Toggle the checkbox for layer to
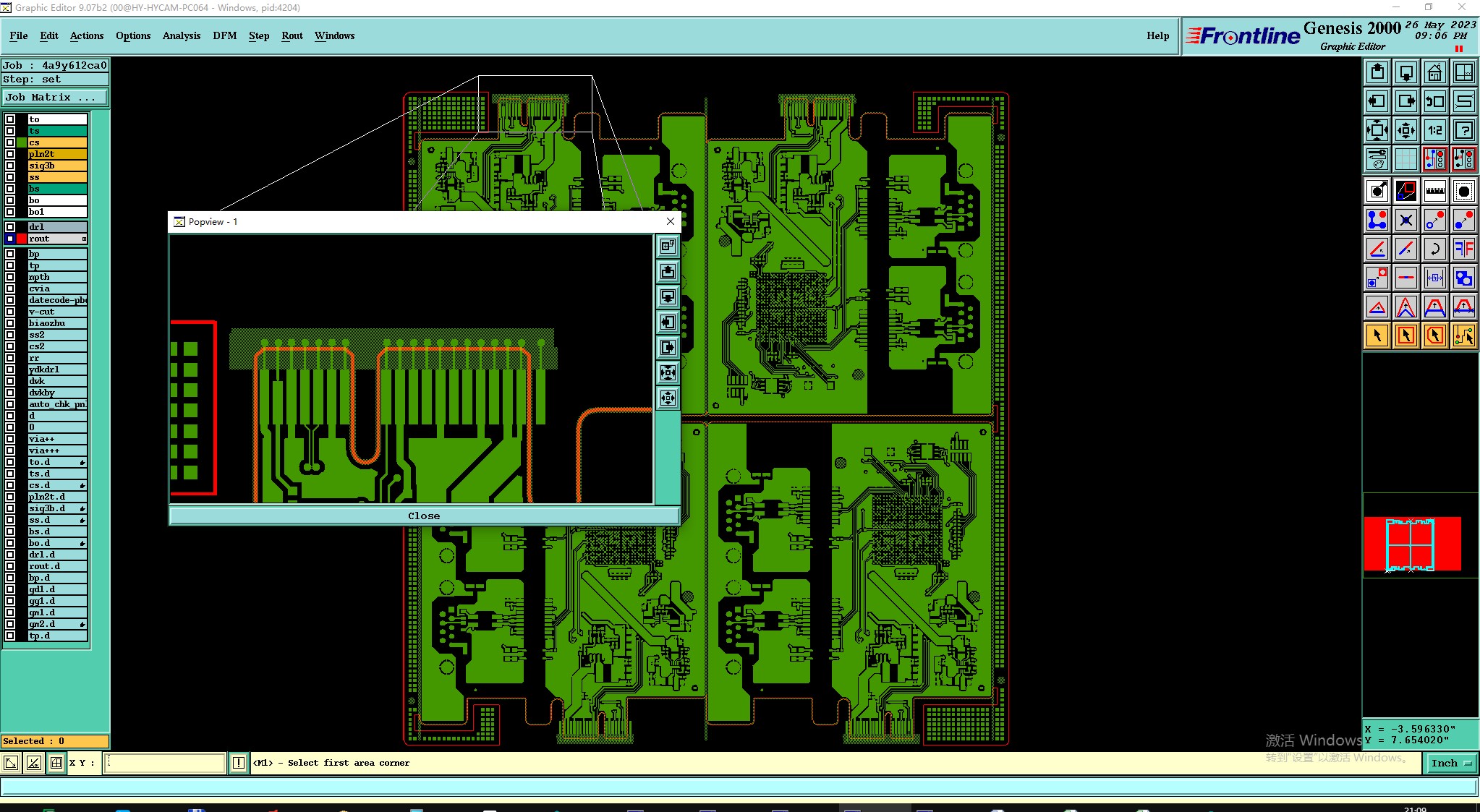Viewport: 1480px width, 812px height. pyautogui.click(x=10, y=119)
